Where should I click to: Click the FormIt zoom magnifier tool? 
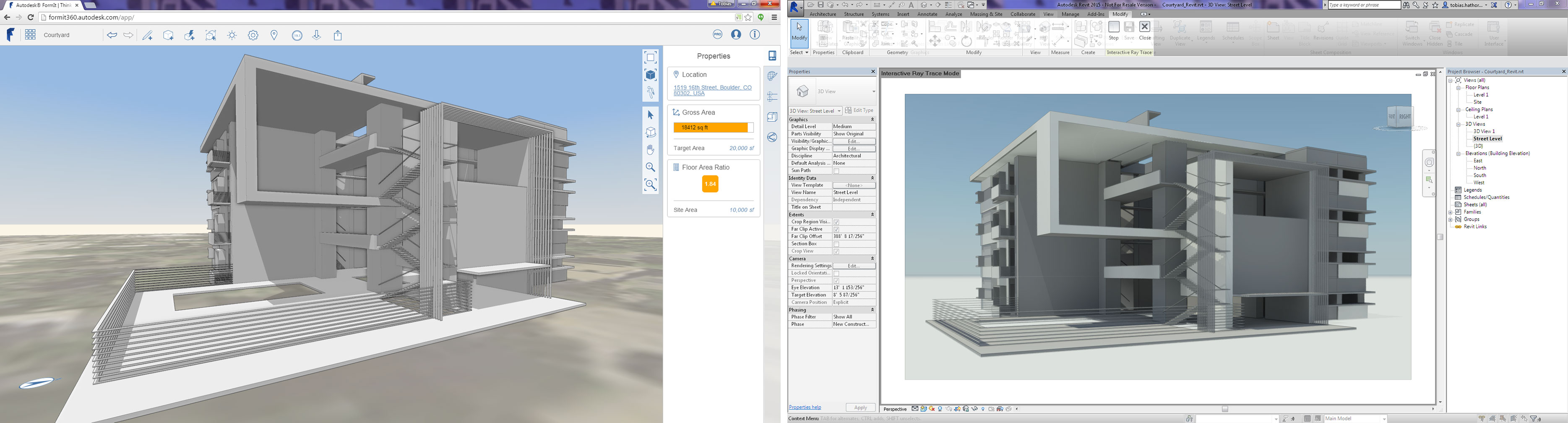[x=650, y=167]
